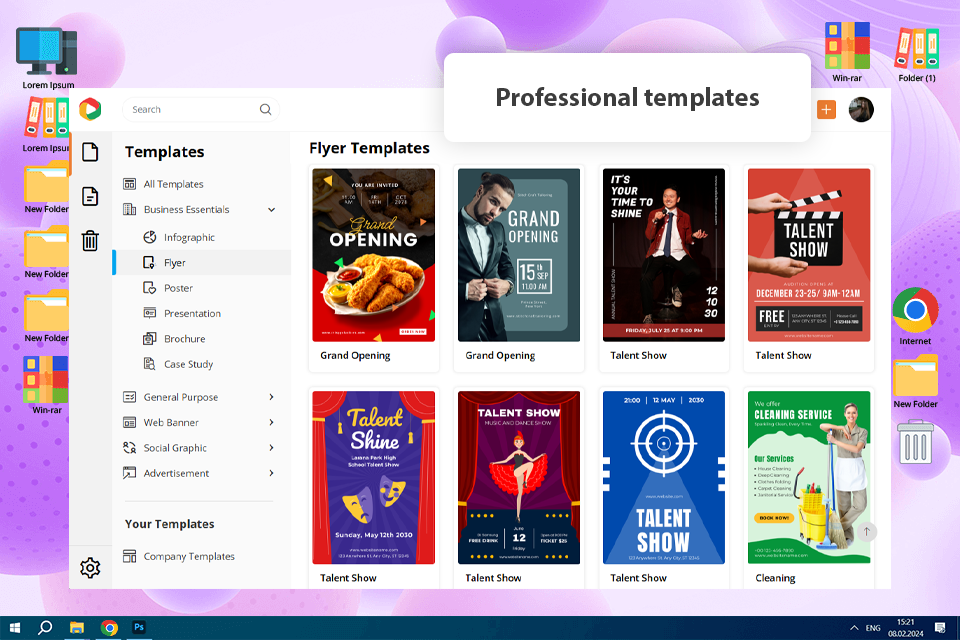Click the Business Essentials label
The image size is (960, 640).
[186, 209]
